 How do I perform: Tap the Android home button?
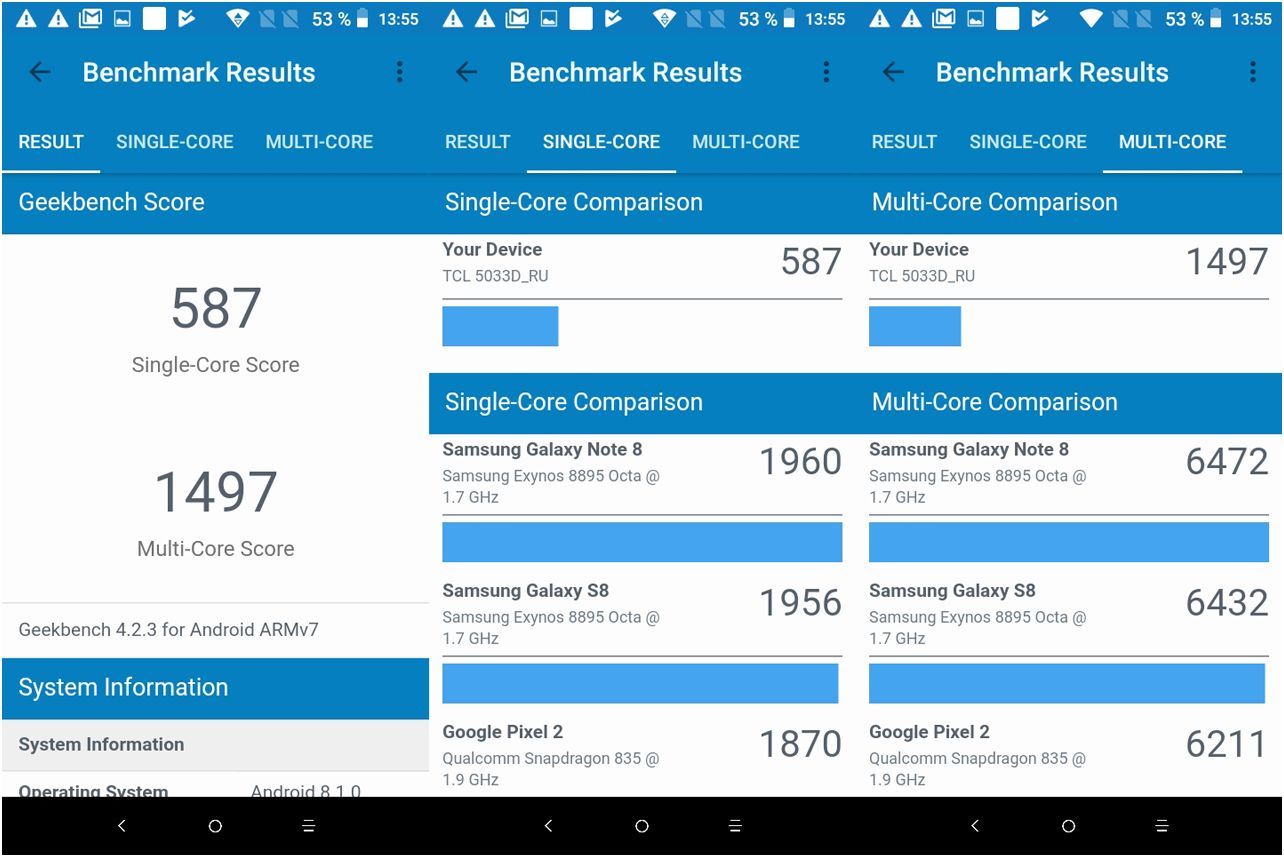214,826
